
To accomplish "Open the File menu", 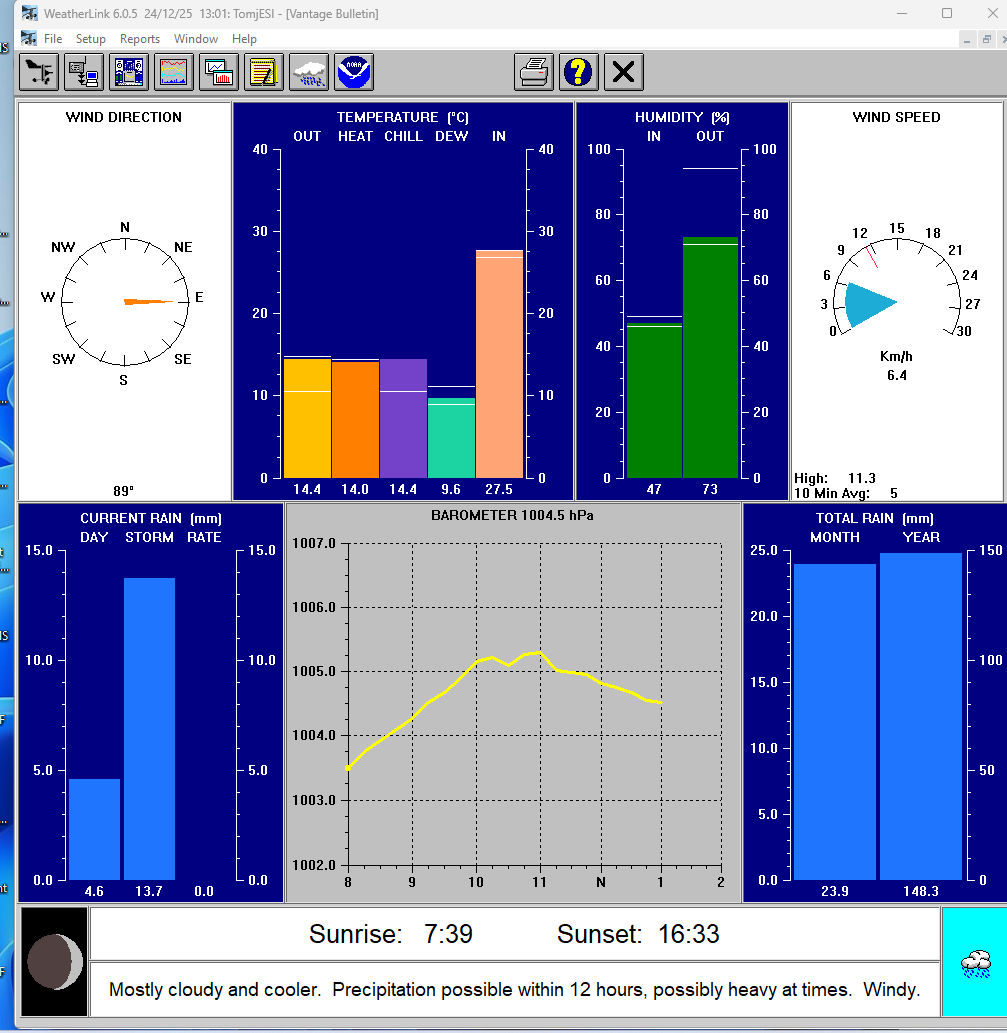I will (53, 39).
